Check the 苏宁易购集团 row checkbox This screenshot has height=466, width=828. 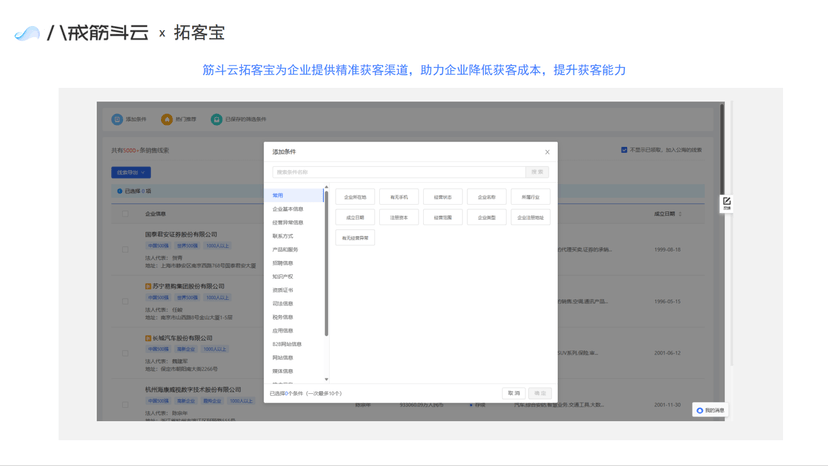point(125,301)
